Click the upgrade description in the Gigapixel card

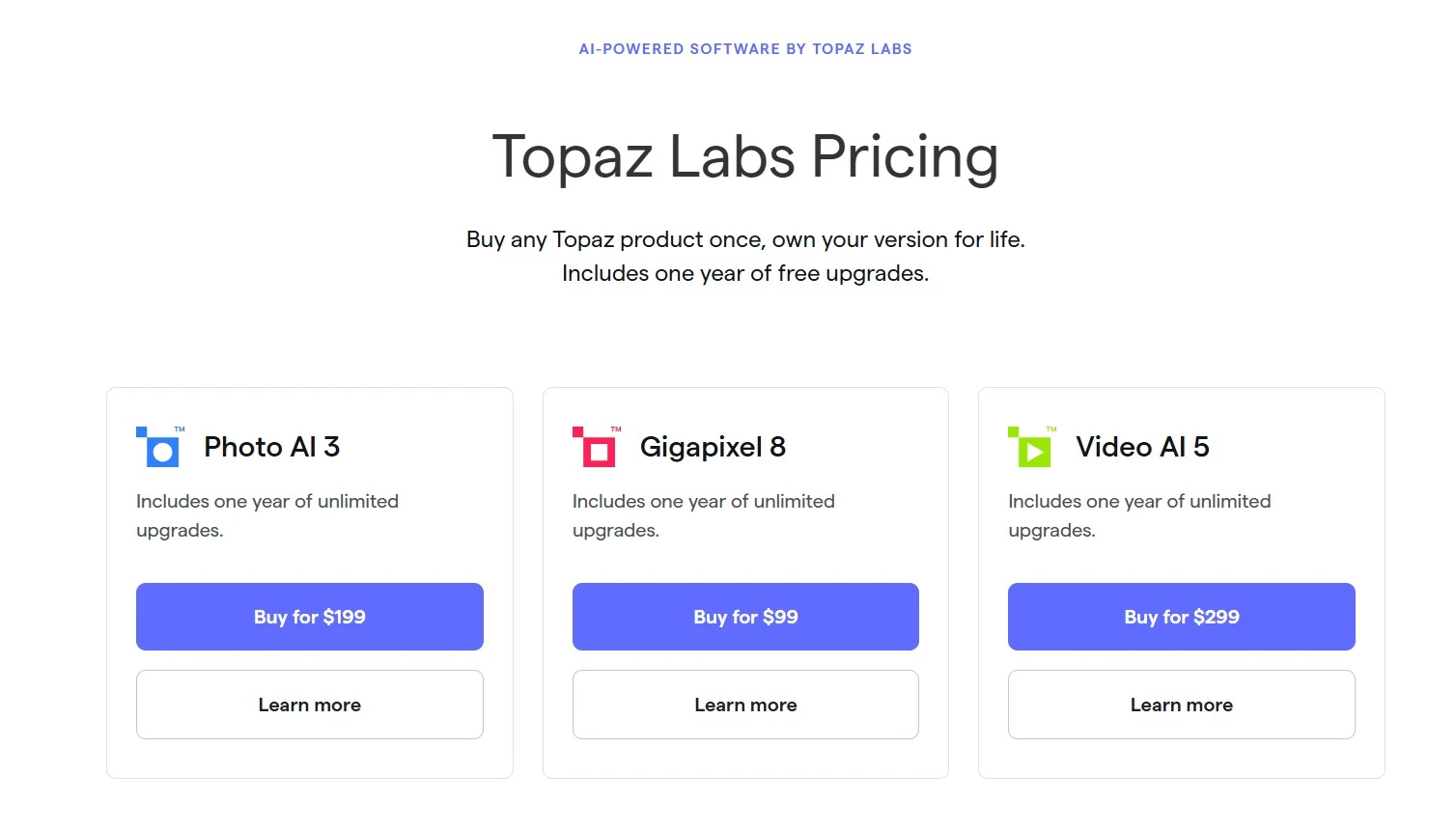(704, 515)
